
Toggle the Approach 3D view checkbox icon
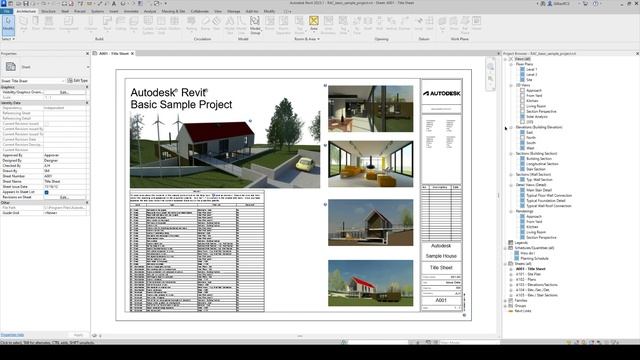(522, 91)
